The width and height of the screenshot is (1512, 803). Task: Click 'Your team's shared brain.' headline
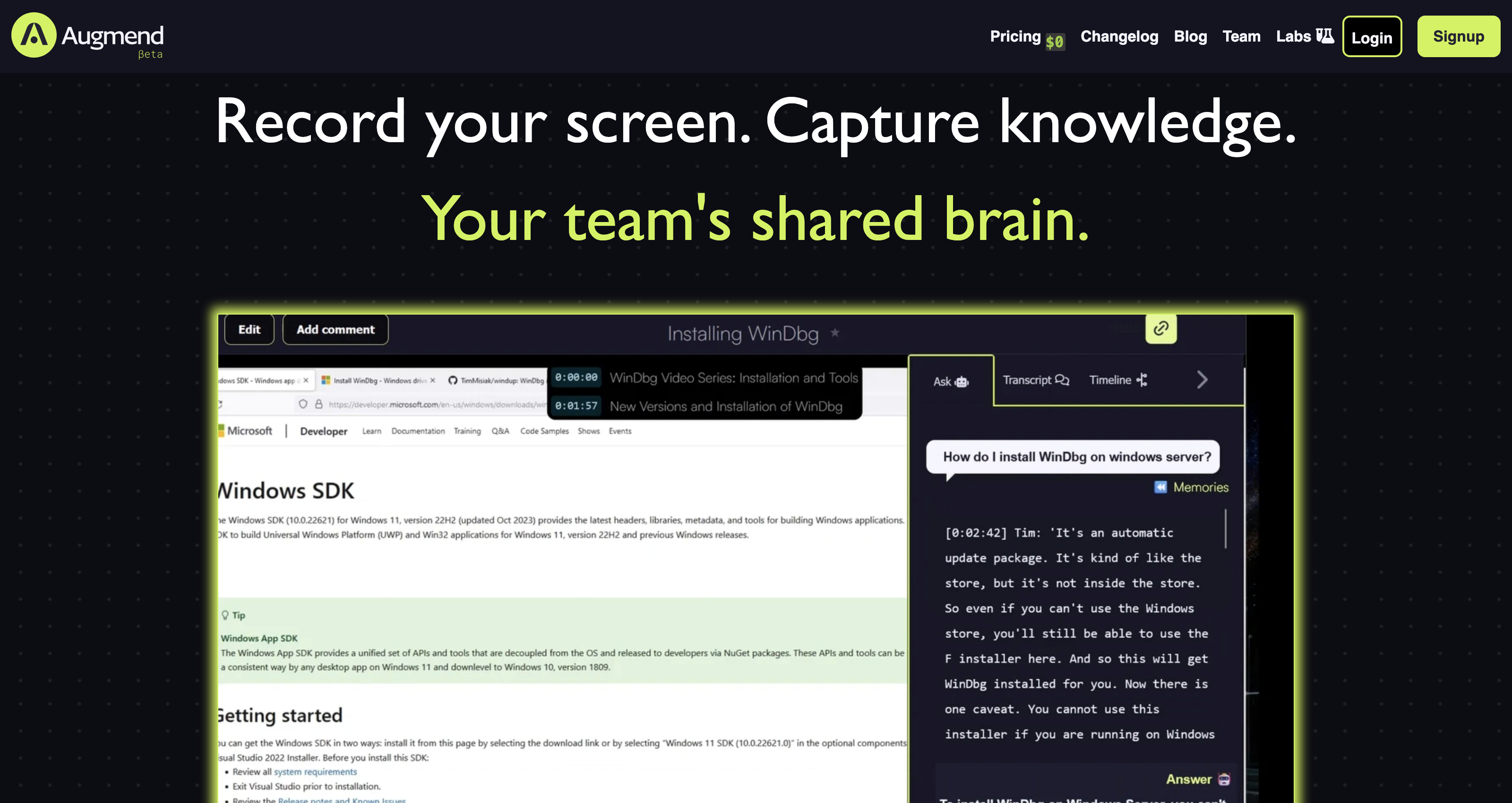click(756, 218)
